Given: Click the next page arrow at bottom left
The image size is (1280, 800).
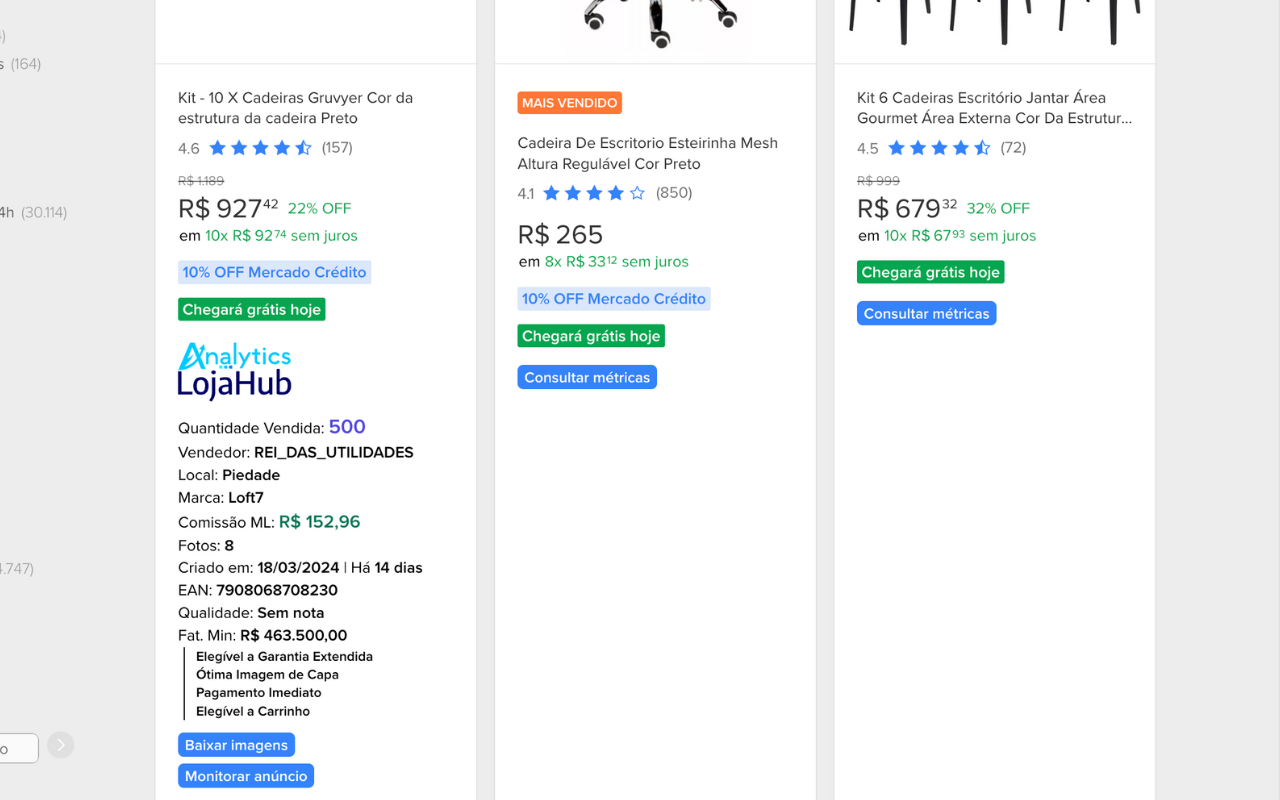Looking at the screenshot, I should [x=60, y=745].
